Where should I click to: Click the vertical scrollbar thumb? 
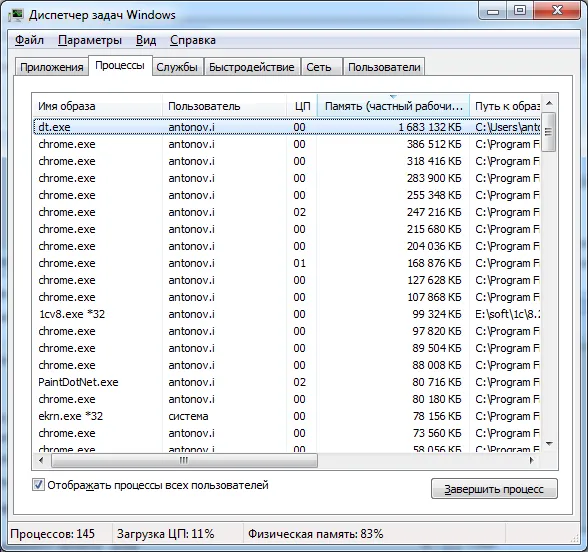coord(549,132)
